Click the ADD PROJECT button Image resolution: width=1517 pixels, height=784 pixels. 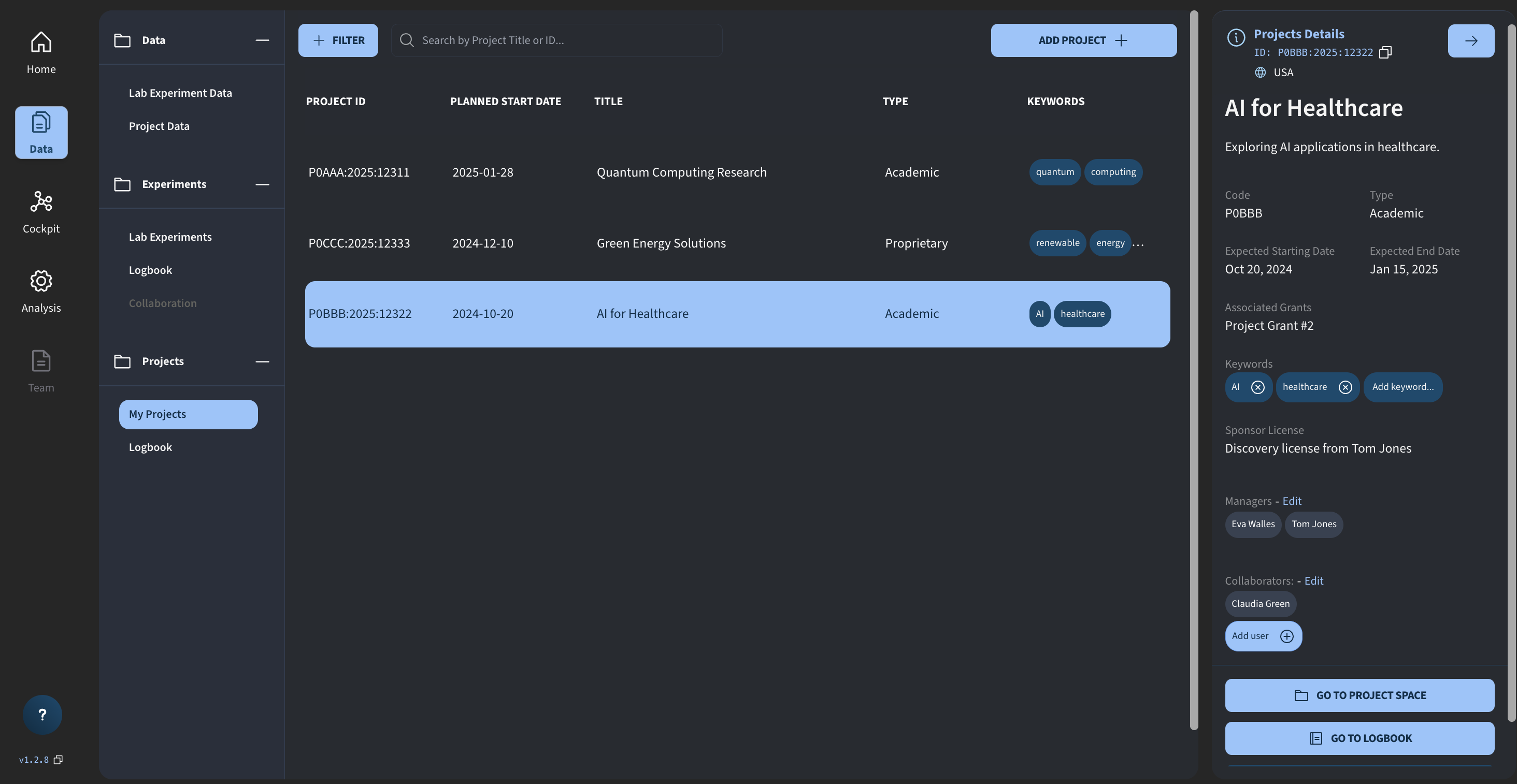(1083, 40)
